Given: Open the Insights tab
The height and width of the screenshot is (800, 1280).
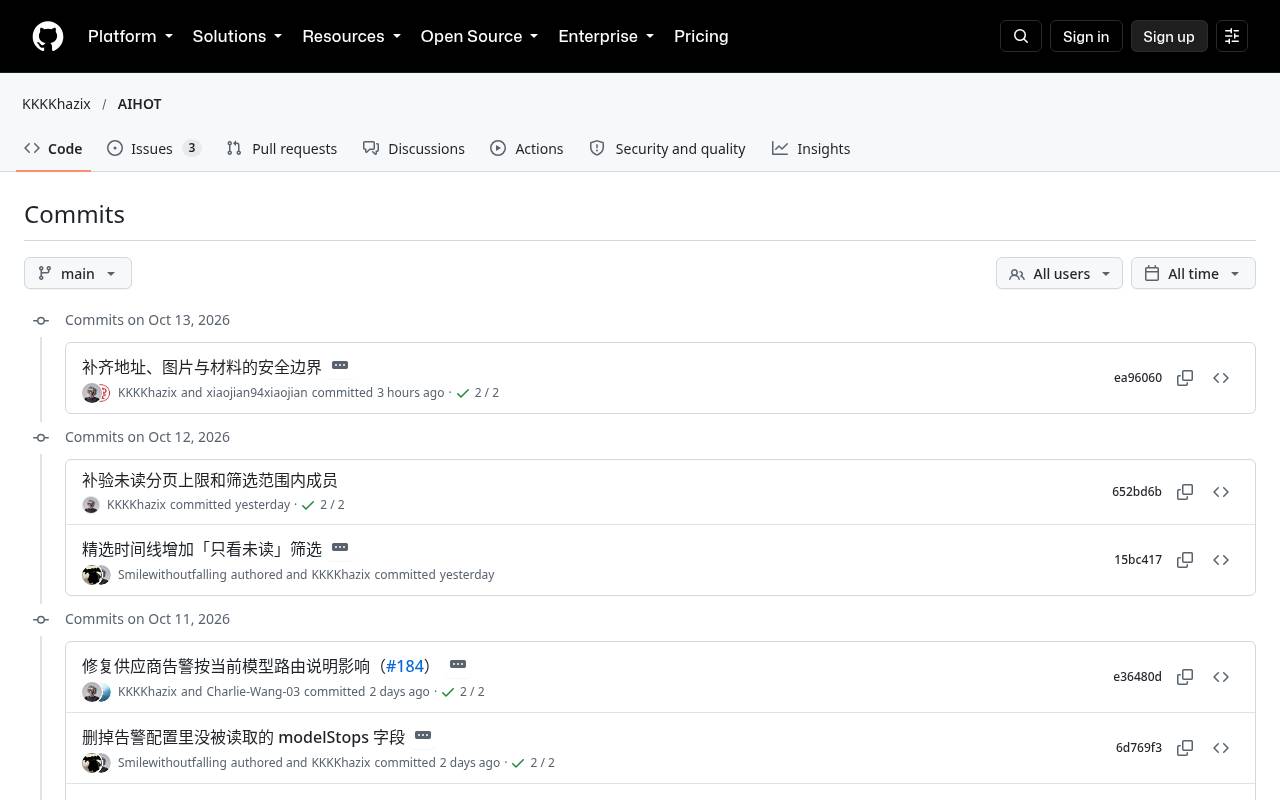Looking at the screenshot, I should click(x=811, y=148).
